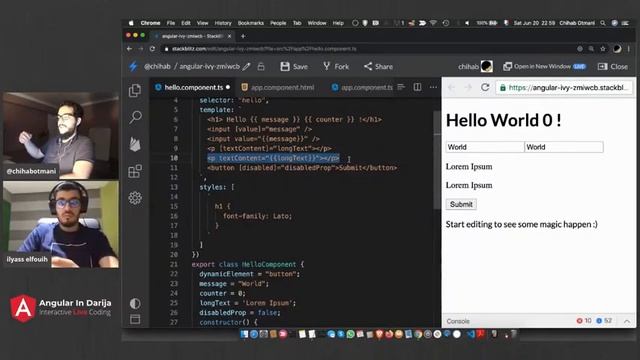
Task: Open Chrome three-dot menu
Action: click(x=629, y=49)
